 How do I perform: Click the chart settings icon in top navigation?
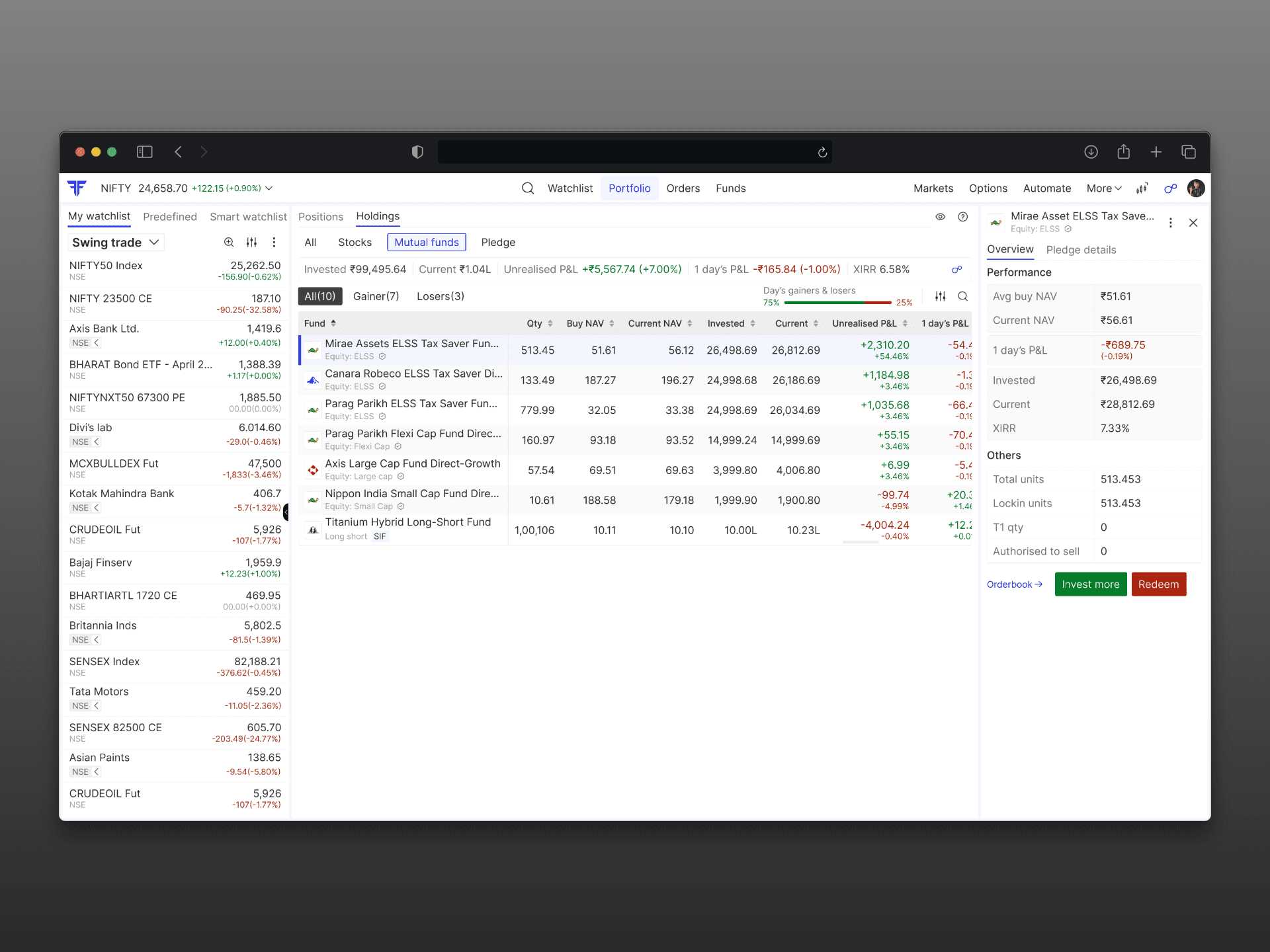pos(1142,188)
